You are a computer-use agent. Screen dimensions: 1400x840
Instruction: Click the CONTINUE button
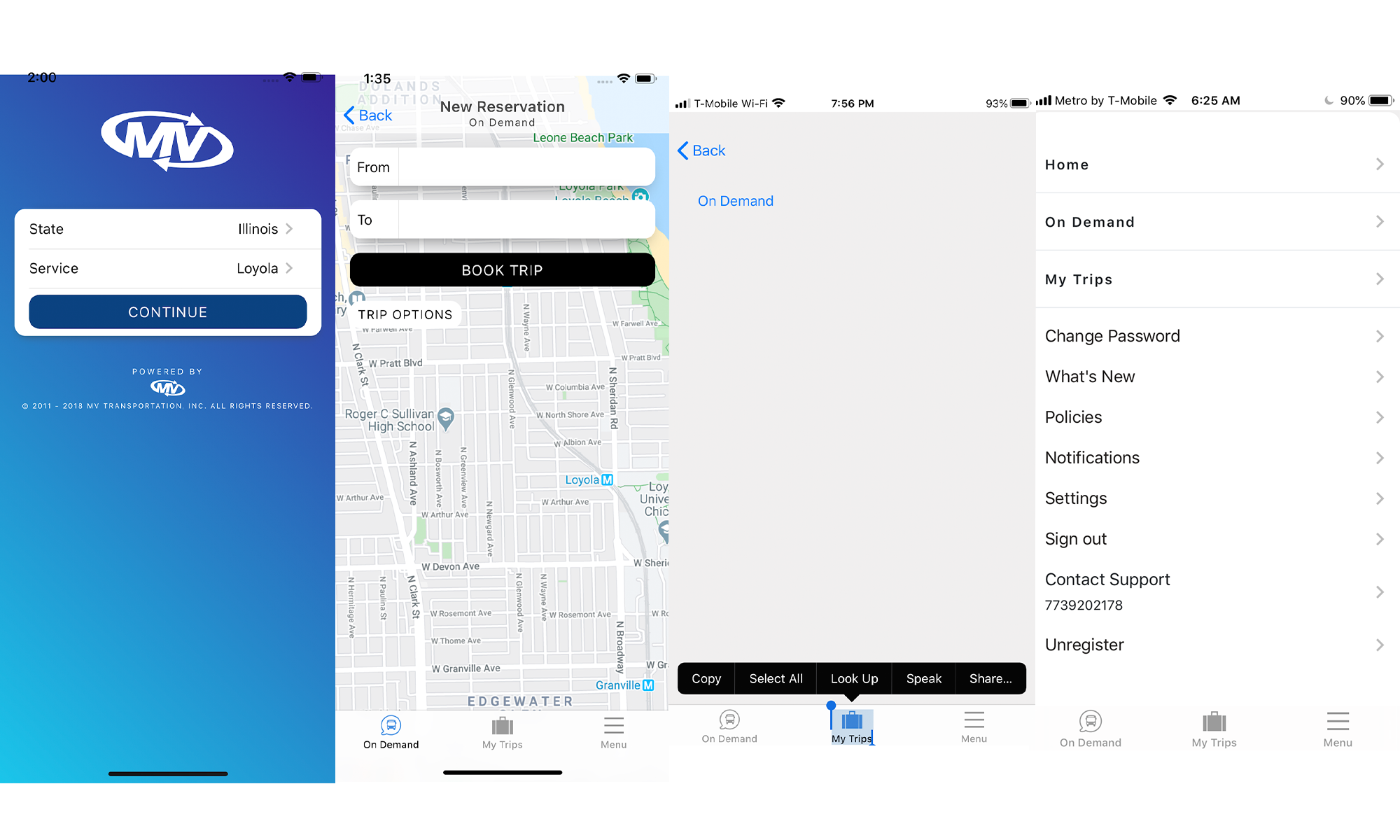click(x=167, y=312)
